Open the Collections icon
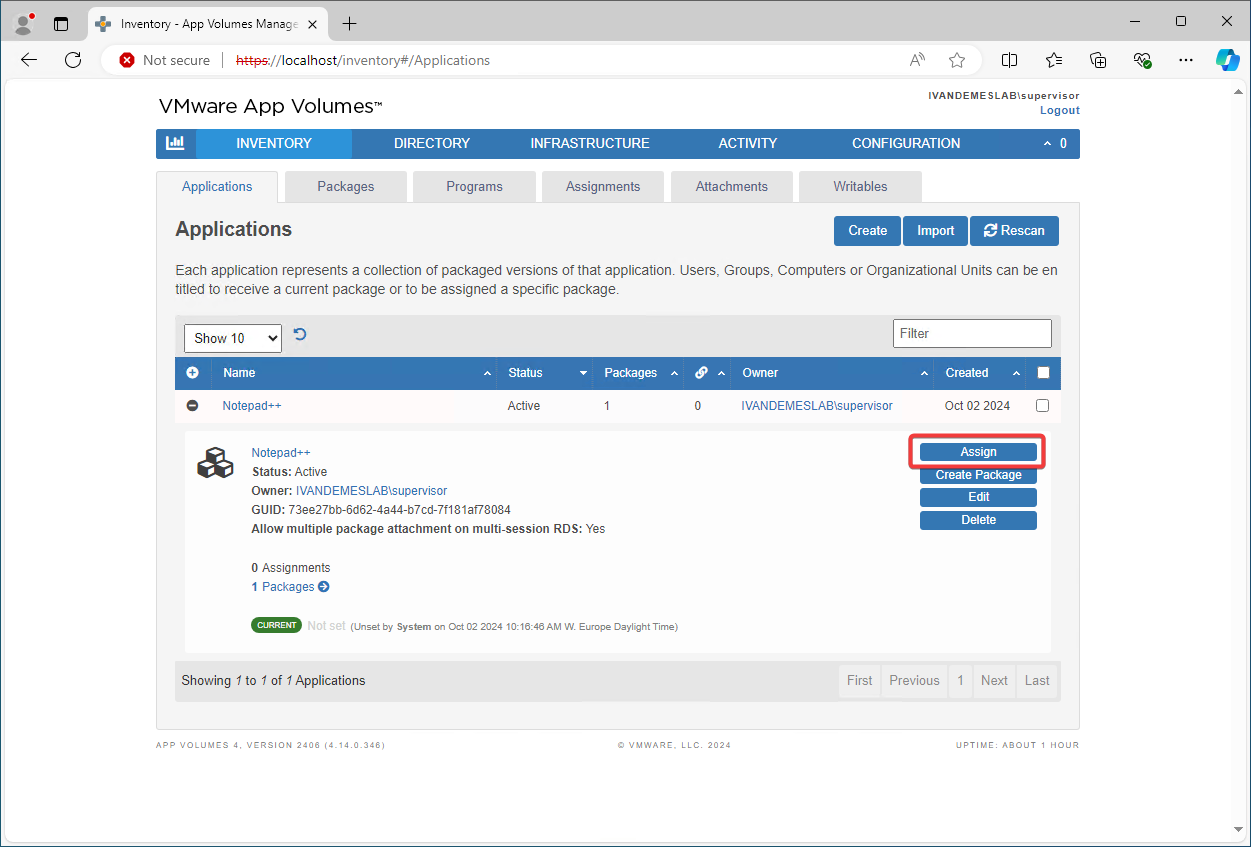This screenshot has height=847, width=1251. coord(1098,60)
